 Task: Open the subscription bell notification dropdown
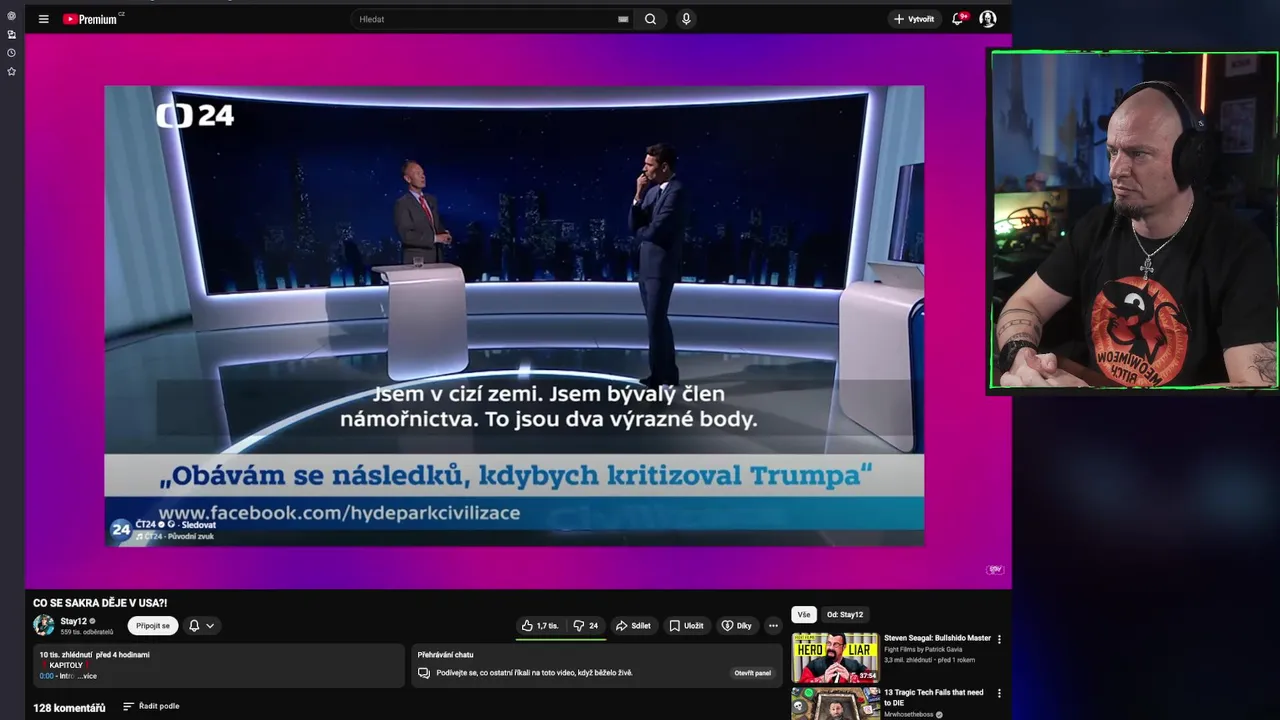tap(201, 626)
